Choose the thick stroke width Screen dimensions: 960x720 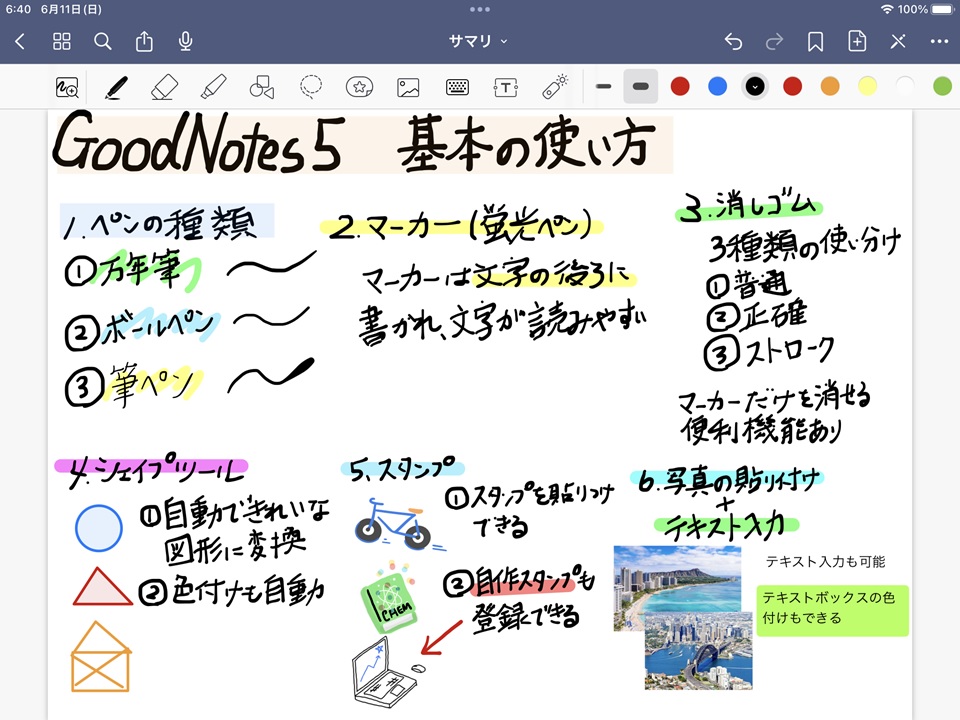640,86
